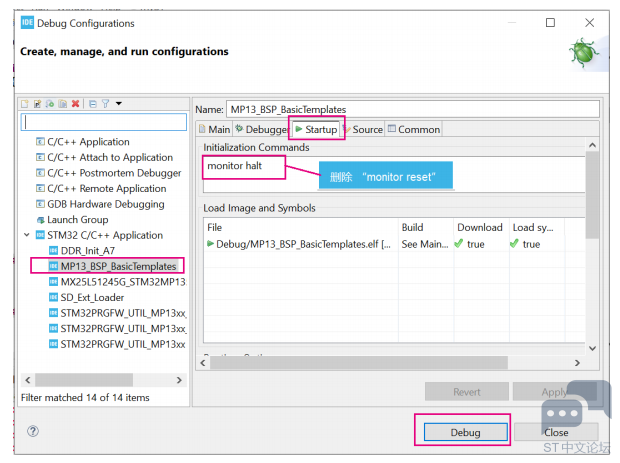
Task: Delete selected configuration with red X
Action: 76,104
